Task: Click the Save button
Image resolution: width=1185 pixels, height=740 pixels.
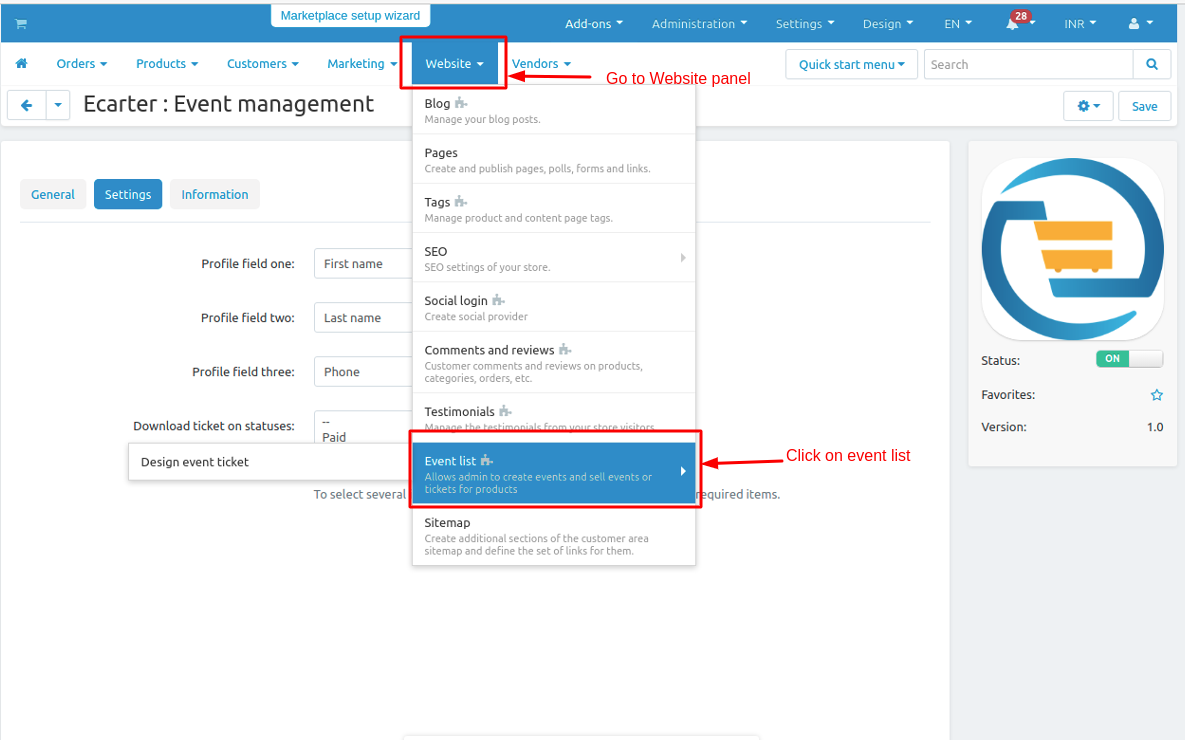Action: (x=1144, y=106)
